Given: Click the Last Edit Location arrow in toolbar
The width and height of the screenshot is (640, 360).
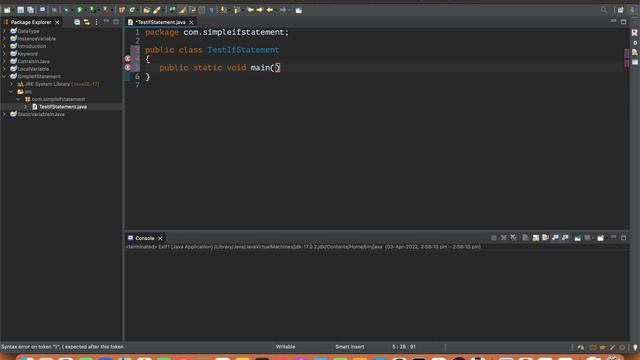Looking at the screenshot, I should pyautogui.click(x=250, y=10).
